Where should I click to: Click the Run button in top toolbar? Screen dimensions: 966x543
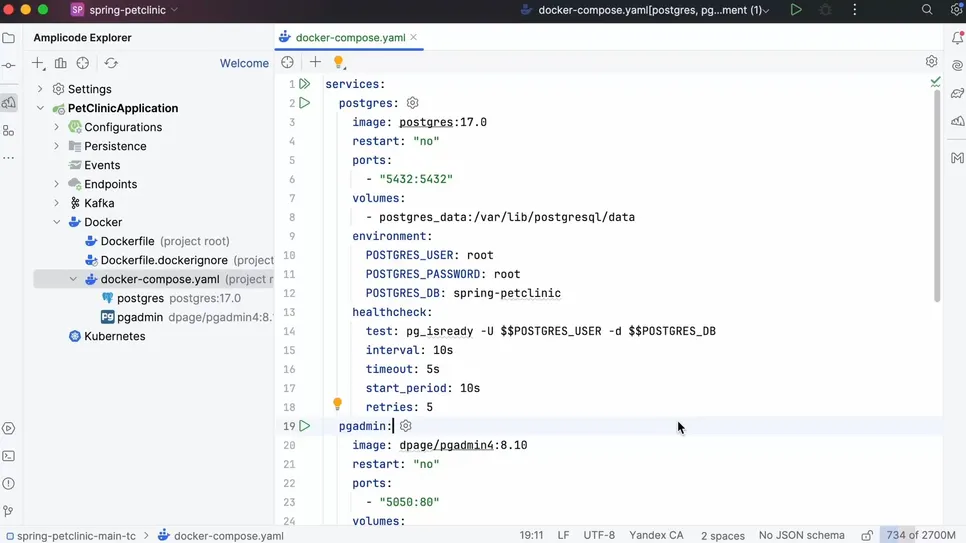click(x=796, y=10)
